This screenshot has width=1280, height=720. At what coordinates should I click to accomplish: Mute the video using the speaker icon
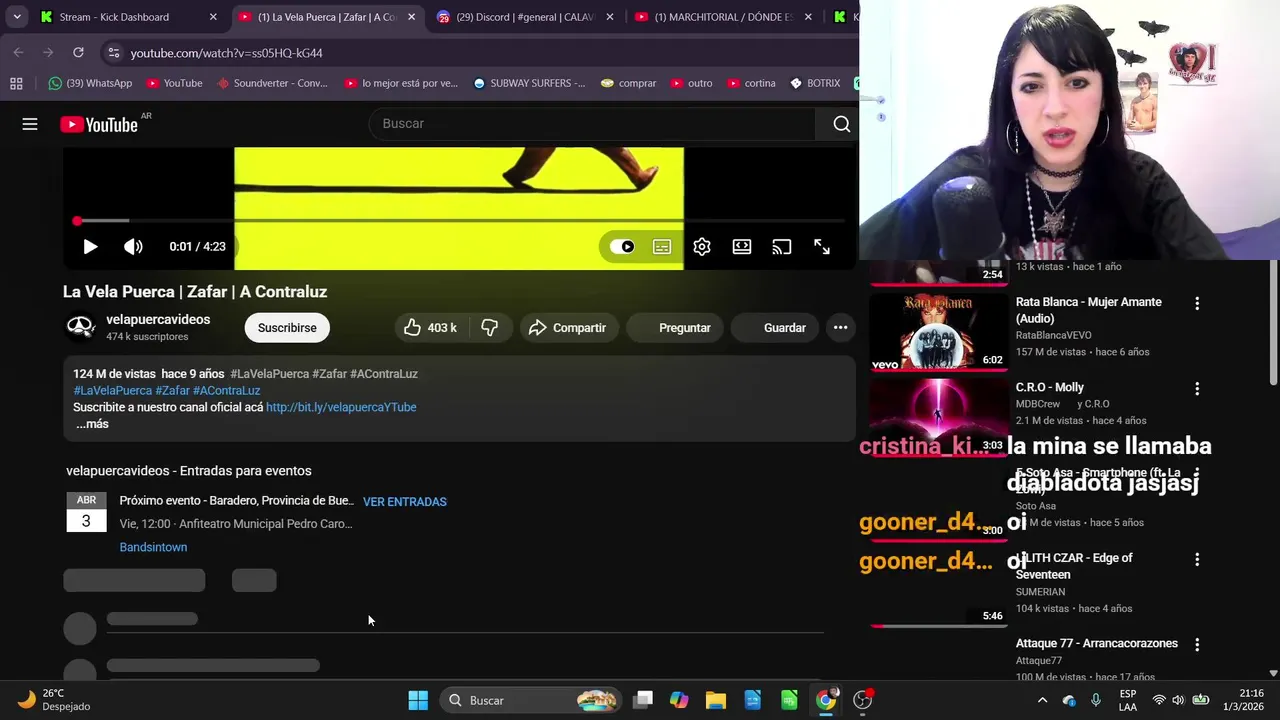(x=133, y=246)
